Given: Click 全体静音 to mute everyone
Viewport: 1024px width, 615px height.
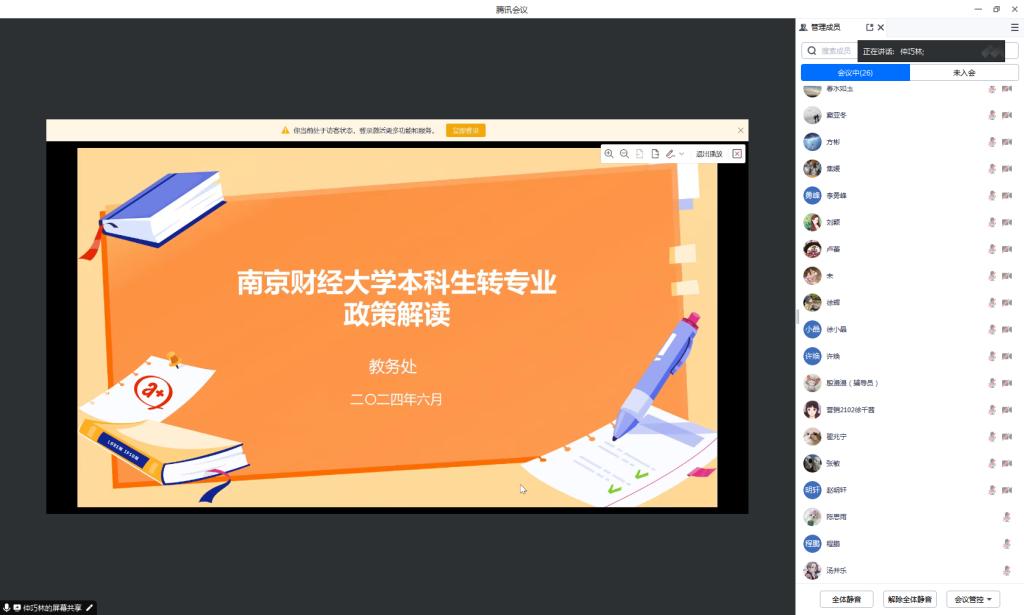Looking at the screenshot, I should coord(846,599).
